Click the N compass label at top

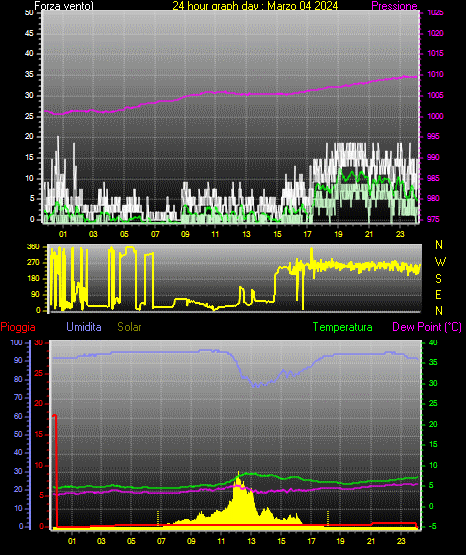[x=439, y=245]
